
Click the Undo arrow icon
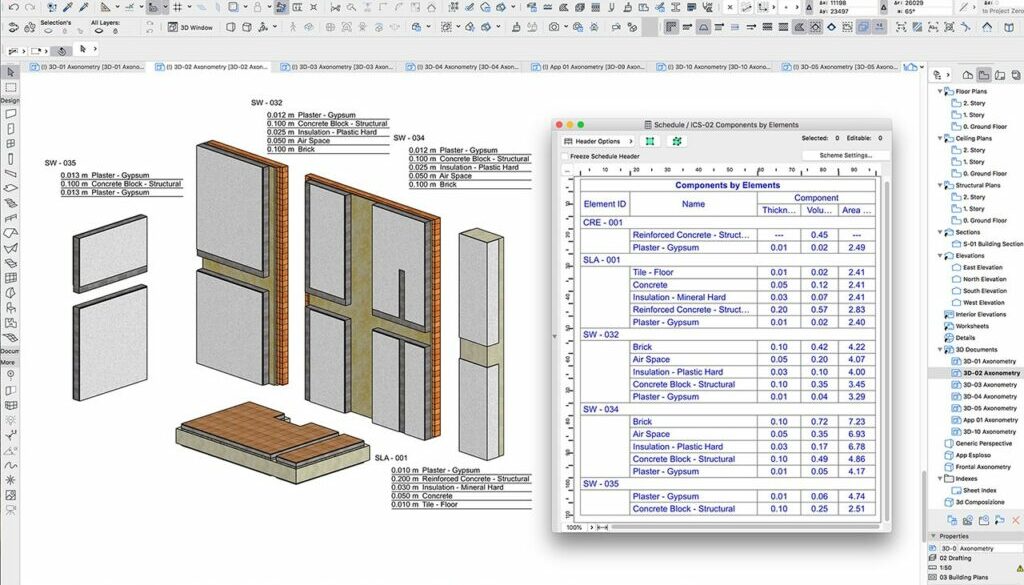(x=12, y=8)
